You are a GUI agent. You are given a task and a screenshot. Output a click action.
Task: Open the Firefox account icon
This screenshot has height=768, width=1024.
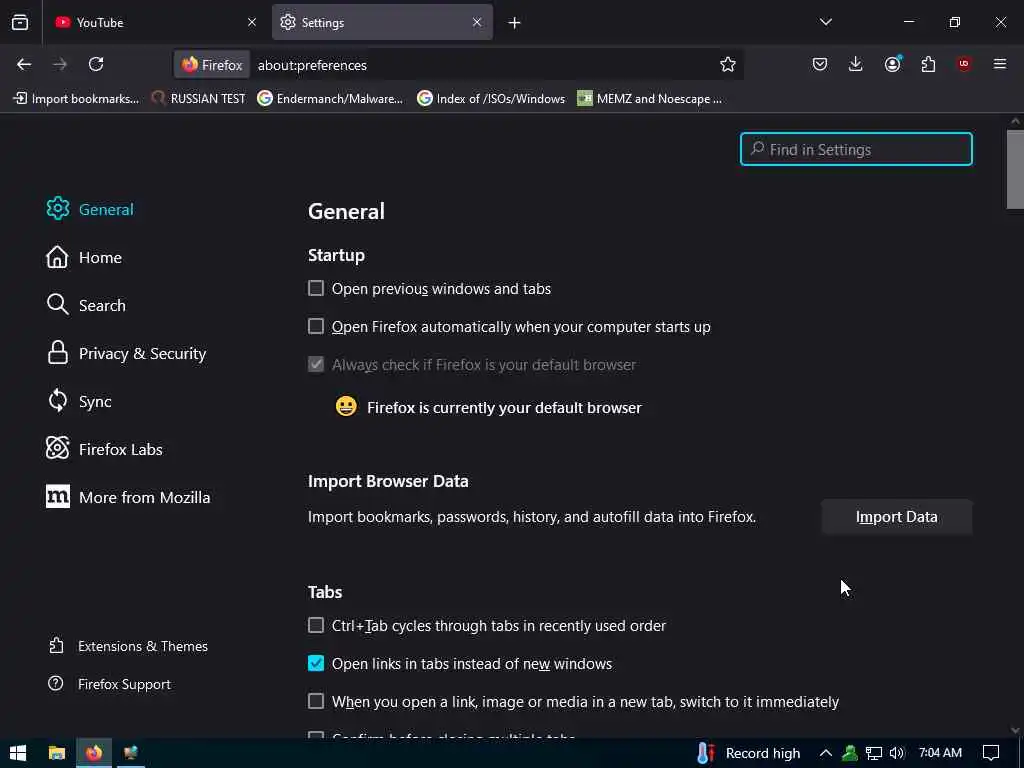[892, 64]
